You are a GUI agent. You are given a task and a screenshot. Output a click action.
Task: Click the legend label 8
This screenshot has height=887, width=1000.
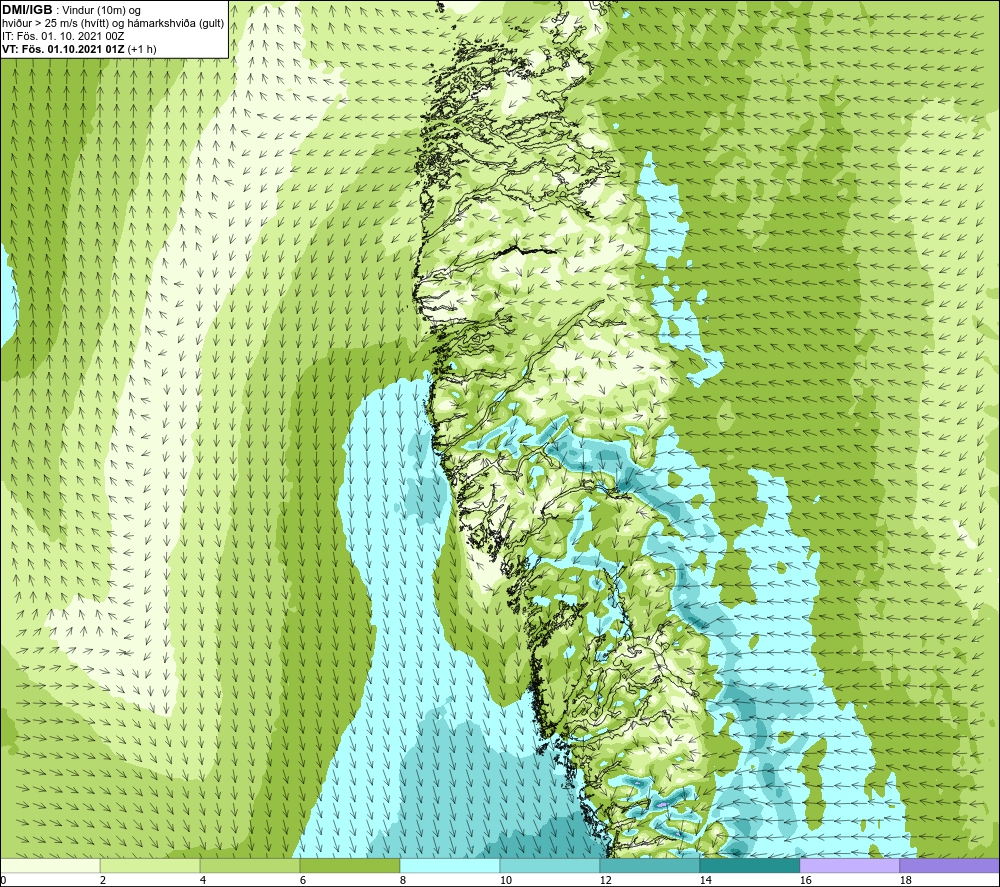403,880
